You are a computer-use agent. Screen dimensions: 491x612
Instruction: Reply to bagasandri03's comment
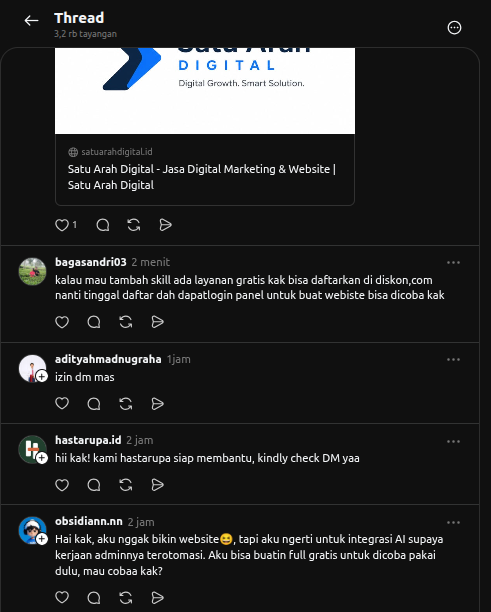pyautogui.click(x=94, y=322)
